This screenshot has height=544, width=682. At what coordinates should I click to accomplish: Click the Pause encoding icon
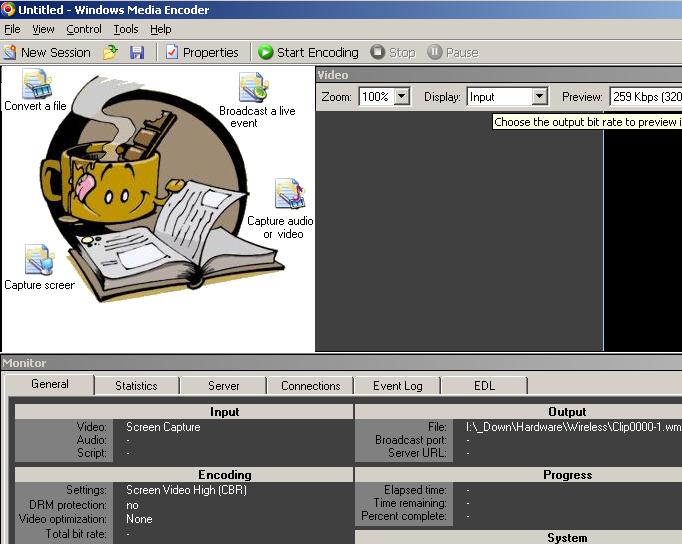pos(434,52)
